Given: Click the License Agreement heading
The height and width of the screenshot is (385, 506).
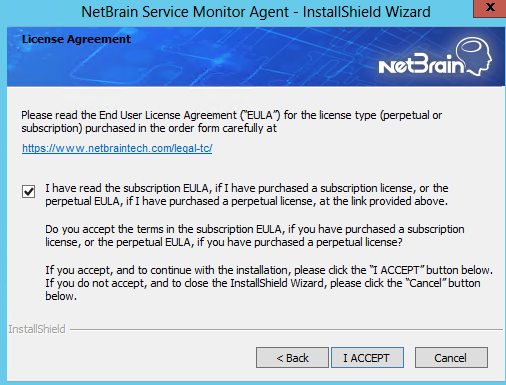Looking at the screenshot, I should [76, 39].
